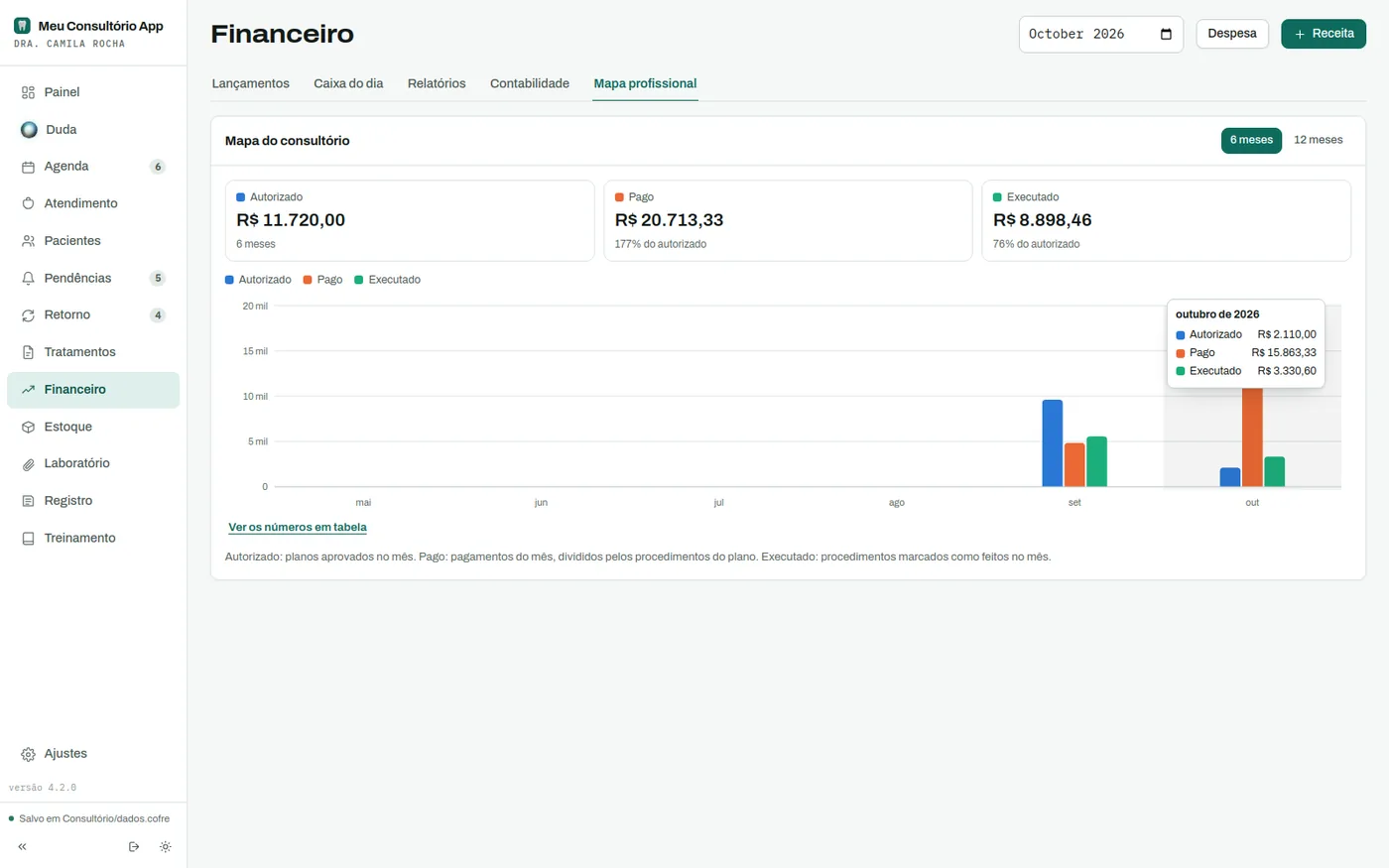Click the green Executado bar for out
The width and height of the screenshot is (1389, 868).
pyautogui.click(x=1275, y=472)
